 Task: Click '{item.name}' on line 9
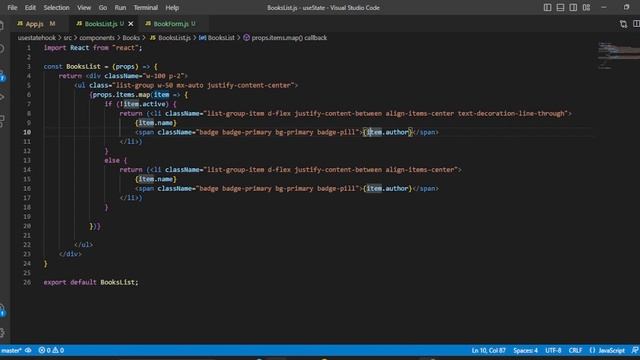156,123
